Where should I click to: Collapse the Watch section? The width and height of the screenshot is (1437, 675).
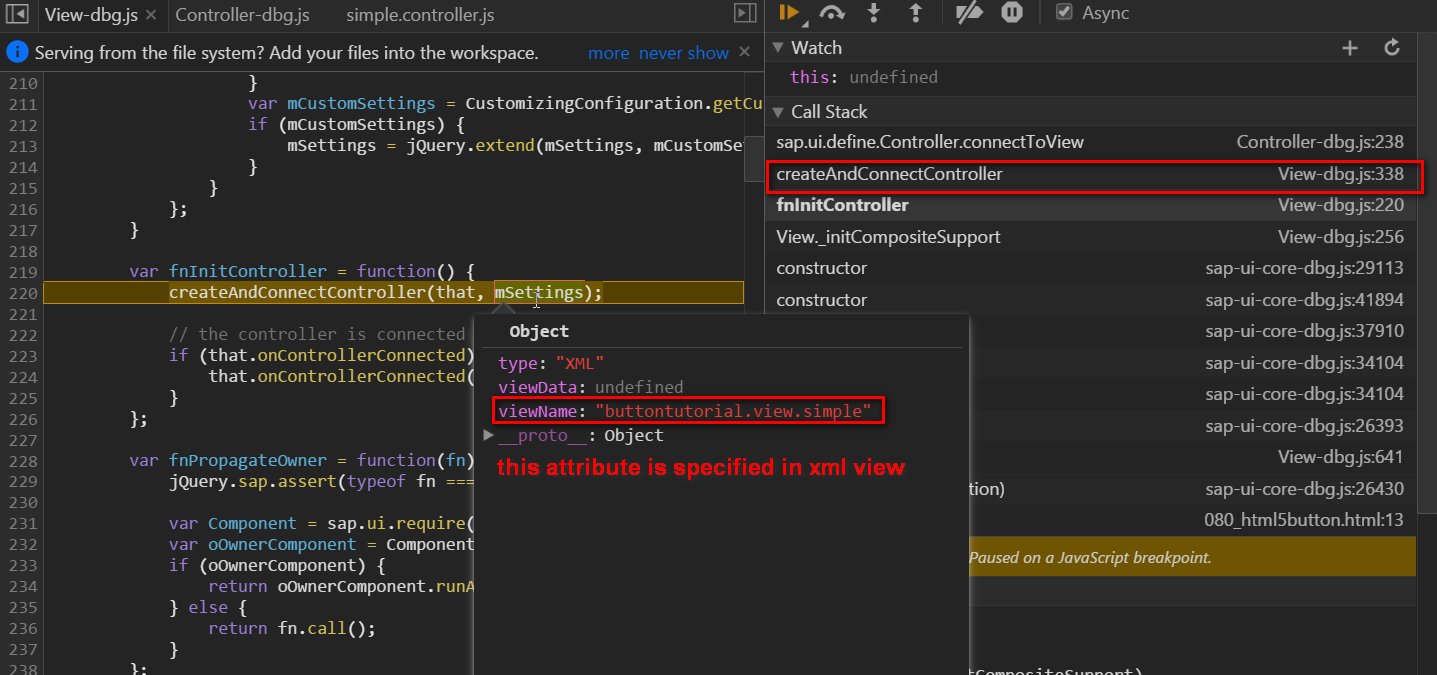click(779, 48)
